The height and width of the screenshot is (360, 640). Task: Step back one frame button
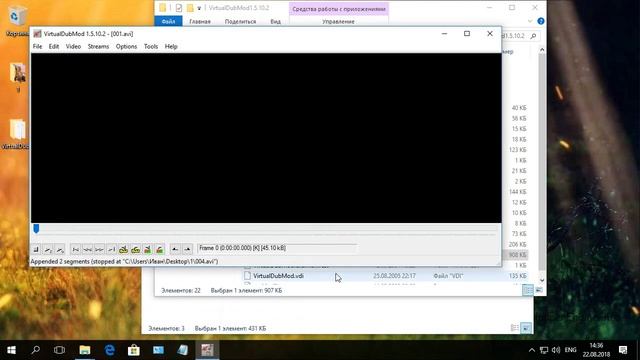click(x=87, y=249)
